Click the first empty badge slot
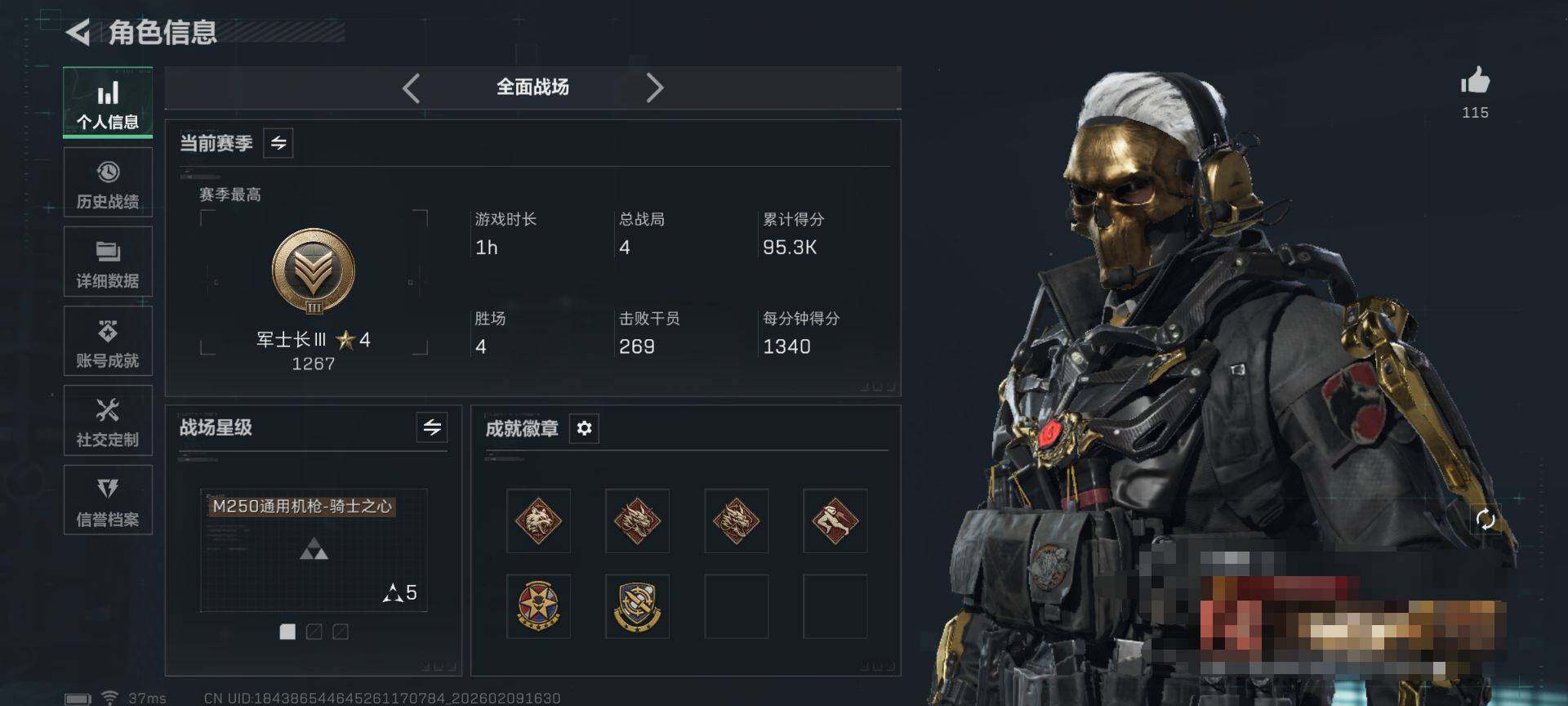 click(737, 606)
